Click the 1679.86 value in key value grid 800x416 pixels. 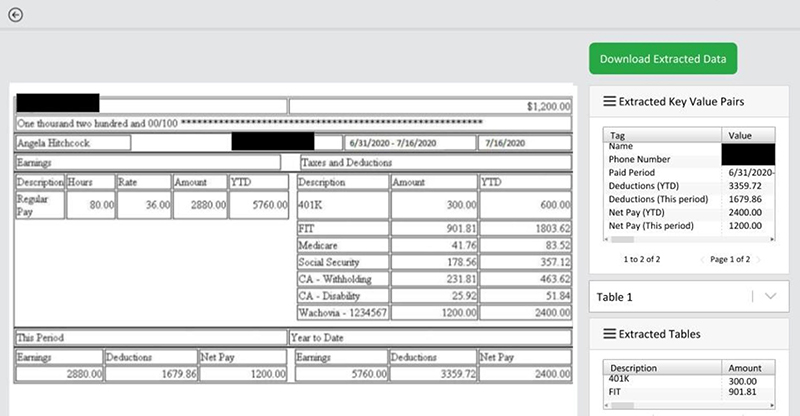pyautogui.click(x=745, y=199)
